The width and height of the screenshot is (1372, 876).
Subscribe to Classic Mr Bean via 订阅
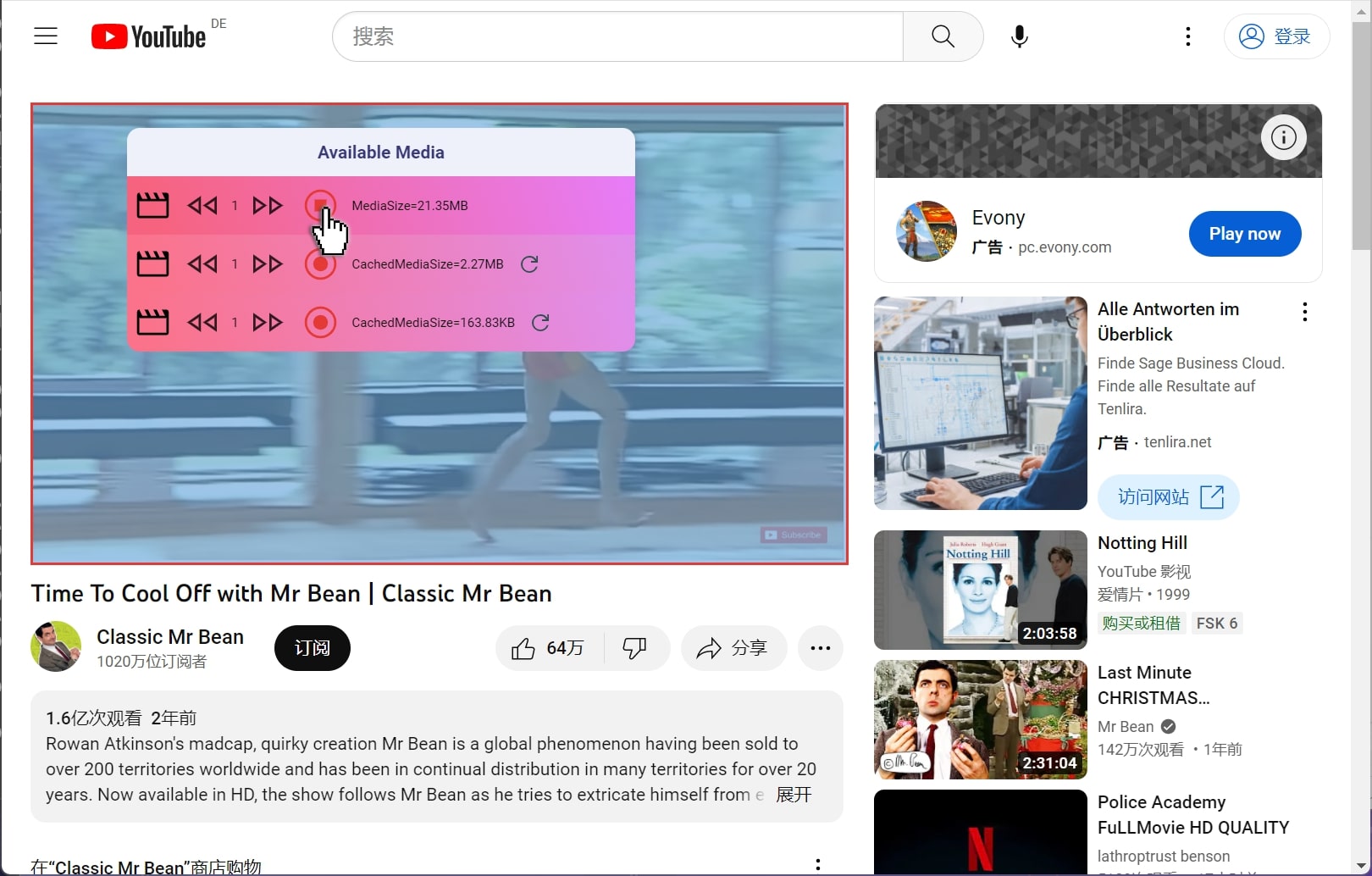pos(312,648)
